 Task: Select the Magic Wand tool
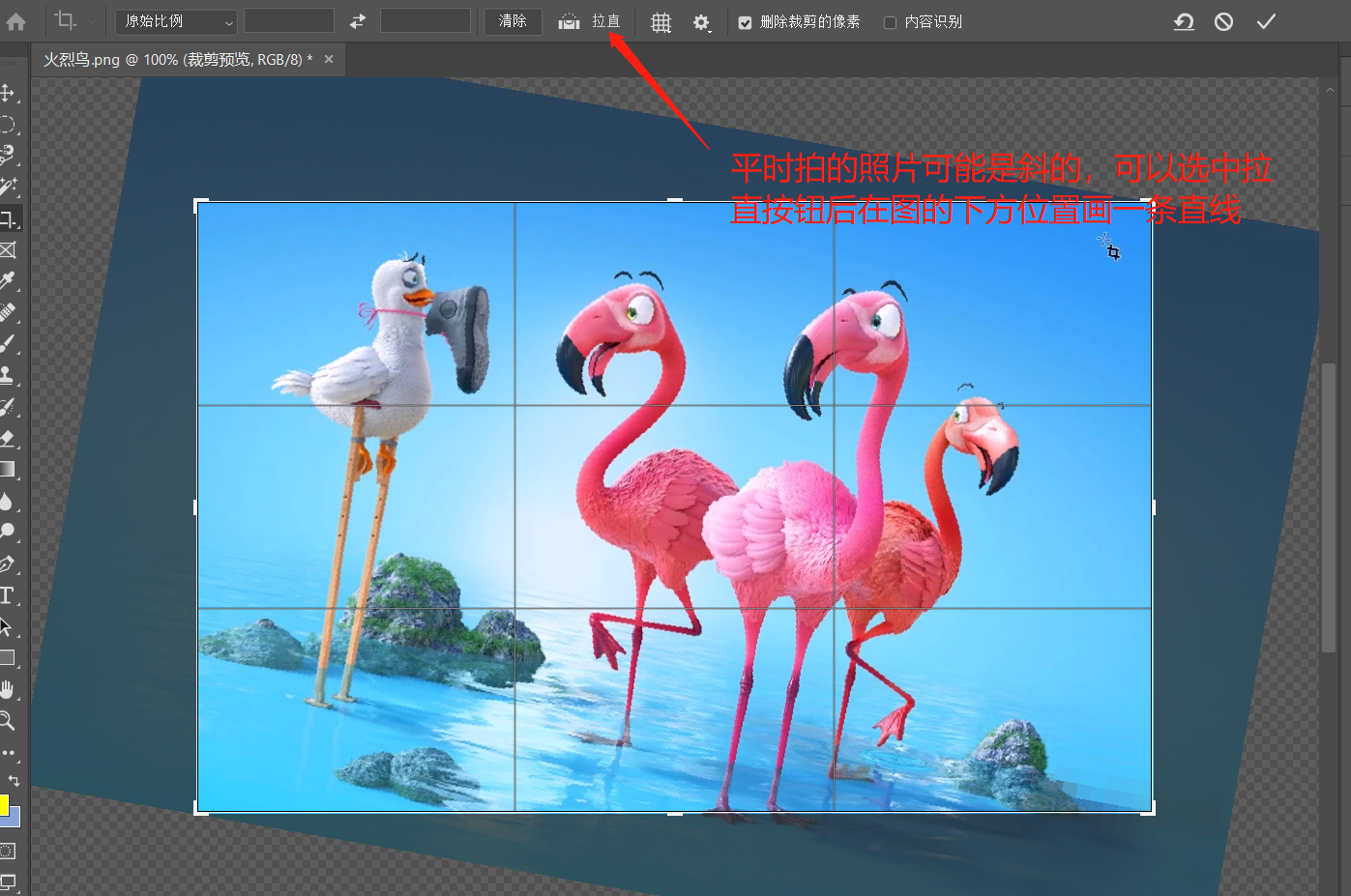8,187
